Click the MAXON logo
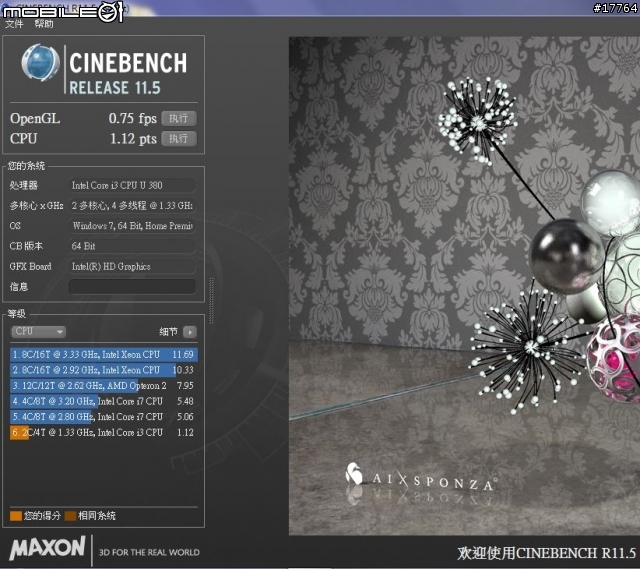 pos(47,548)
